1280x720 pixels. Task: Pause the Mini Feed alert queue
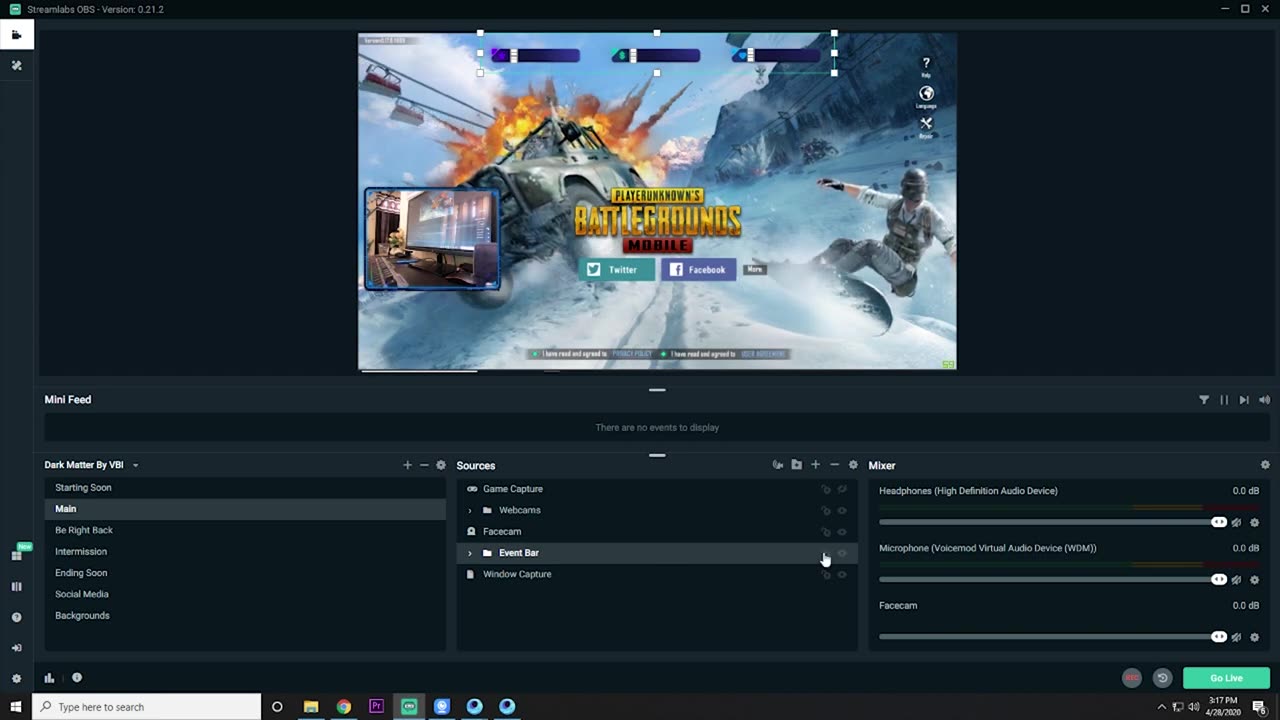(x=1224, y=400)
